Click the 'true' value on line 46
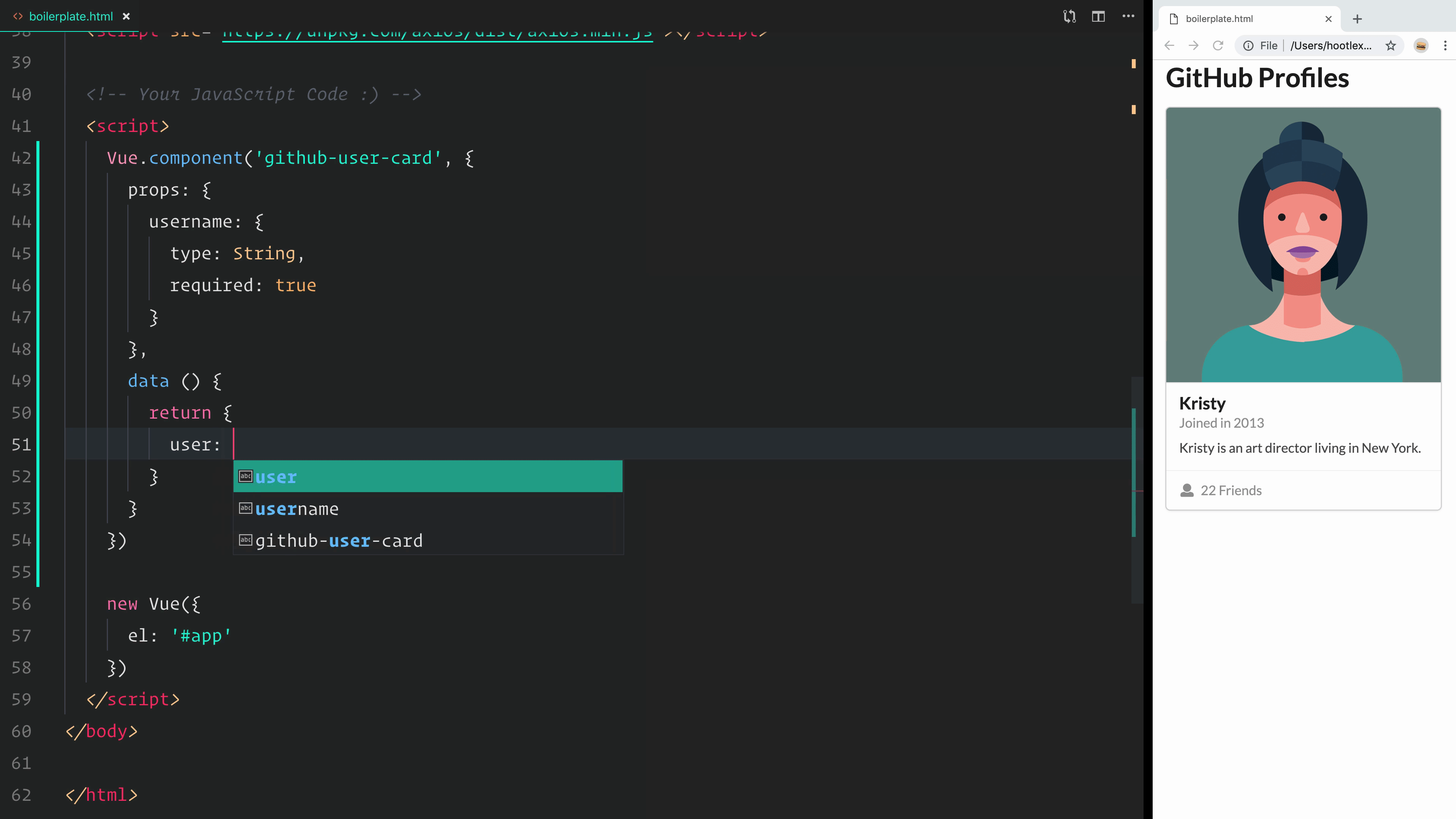1456x819 pixels. [x=296, y=285]
